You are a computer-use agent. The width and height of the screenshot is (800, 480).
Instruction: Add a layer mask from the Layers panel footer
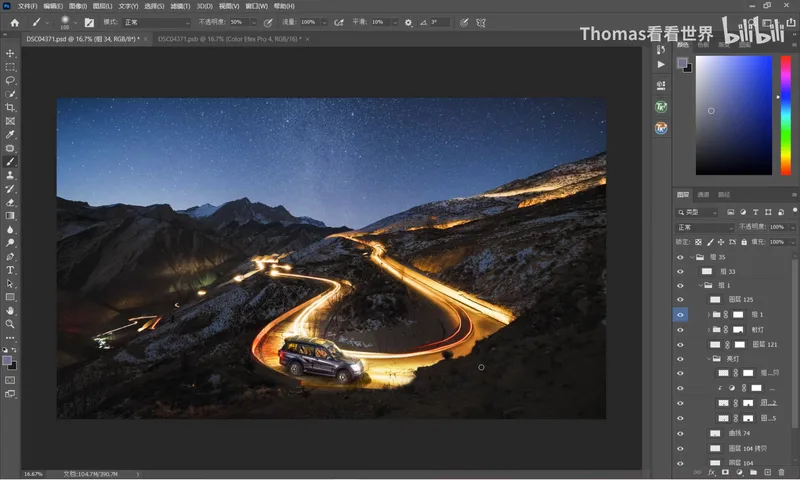[x=725, y=472]
